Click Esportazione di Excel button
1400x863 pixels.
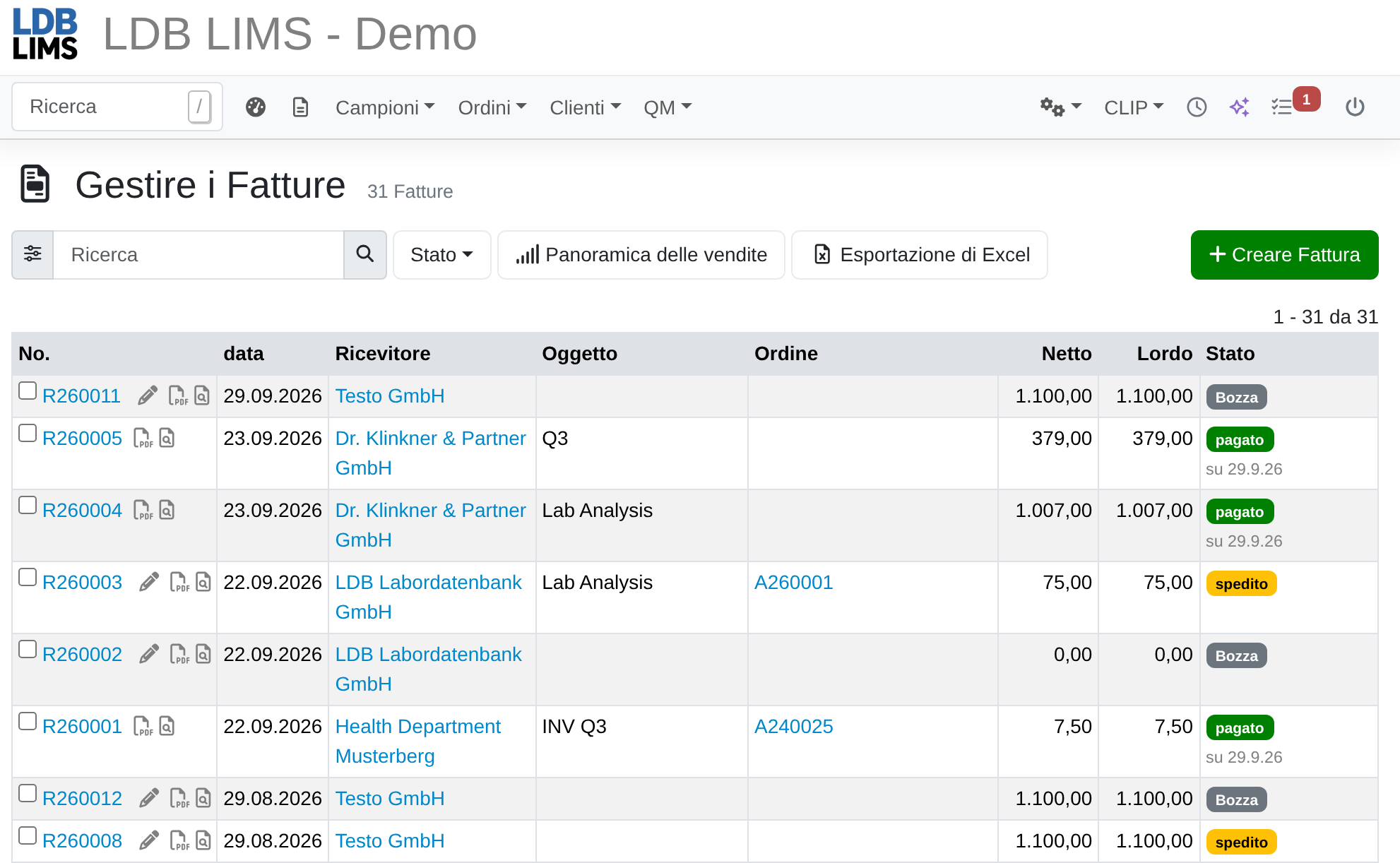tap(919, 254)
